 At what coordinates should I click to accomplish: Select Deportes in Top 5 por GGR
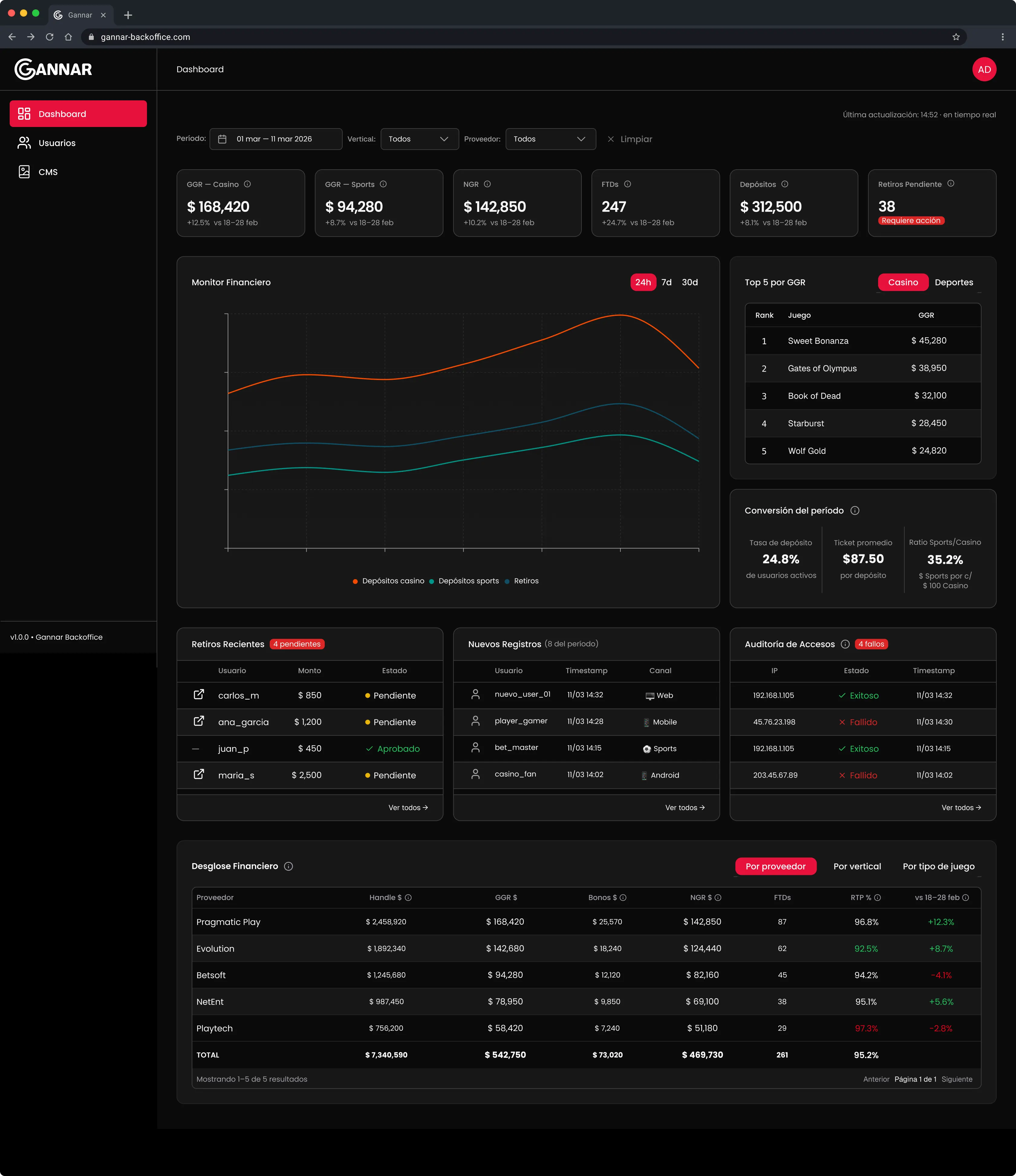(954, 282)
